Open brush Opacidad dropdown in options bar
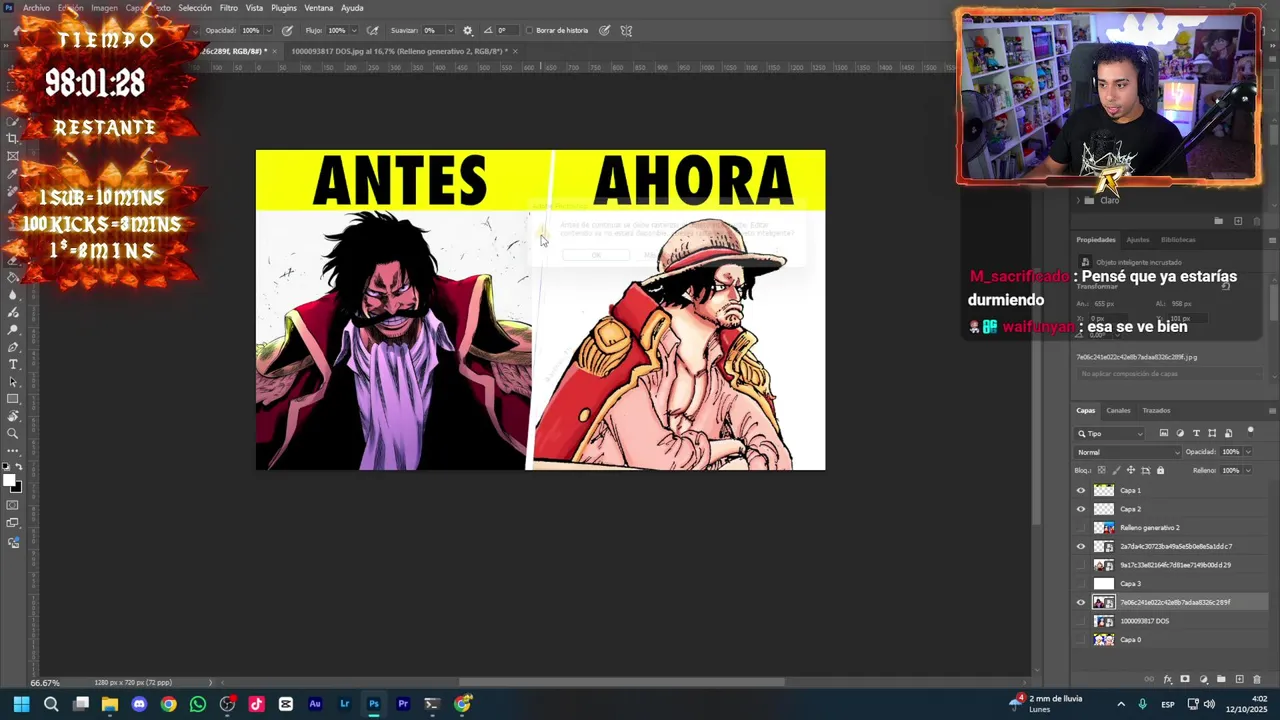Viewport: 1280px width, 720px height. (268, 30)
